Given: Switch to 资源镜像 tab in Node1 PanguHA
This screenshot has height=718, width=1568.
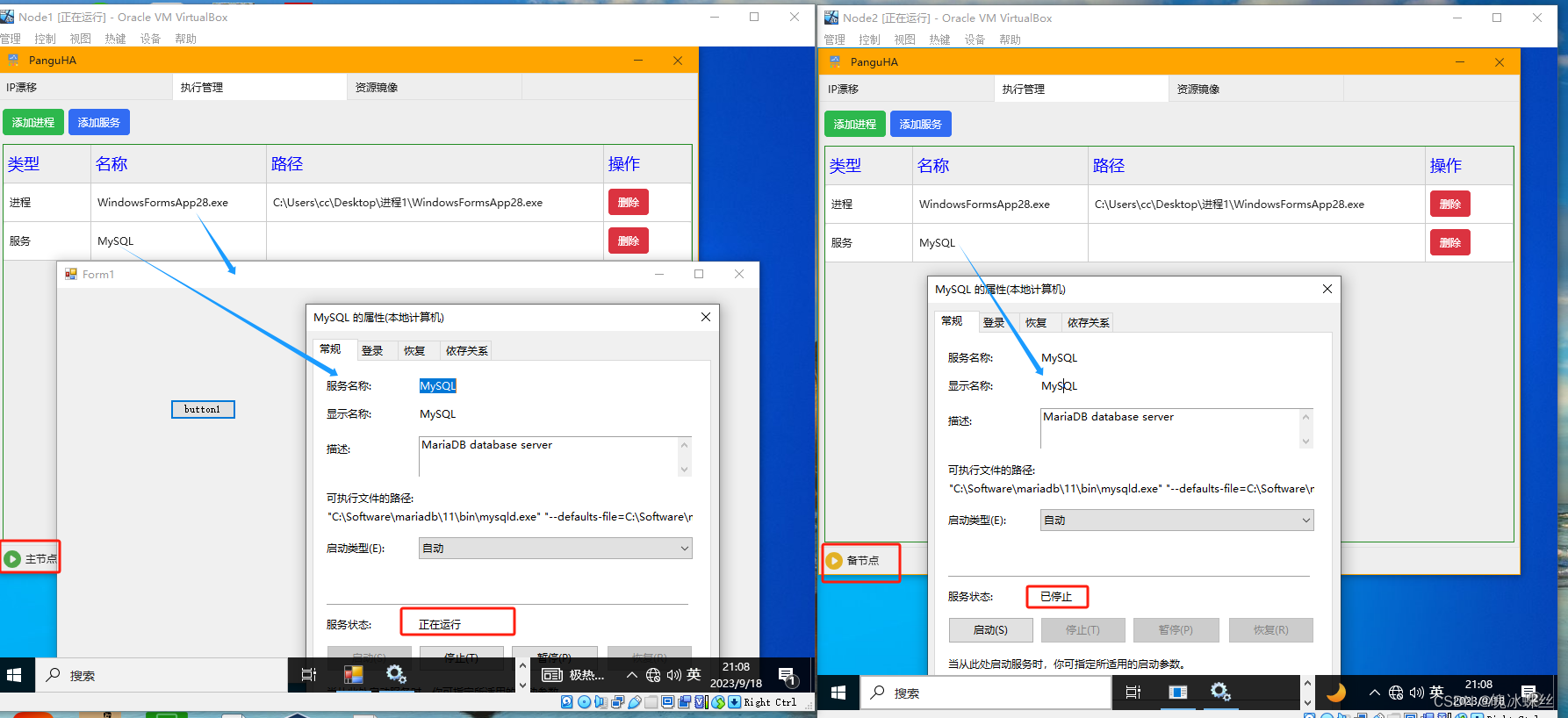Looking at the screenshot, I should pyautogui.click(x=435, y=87).
